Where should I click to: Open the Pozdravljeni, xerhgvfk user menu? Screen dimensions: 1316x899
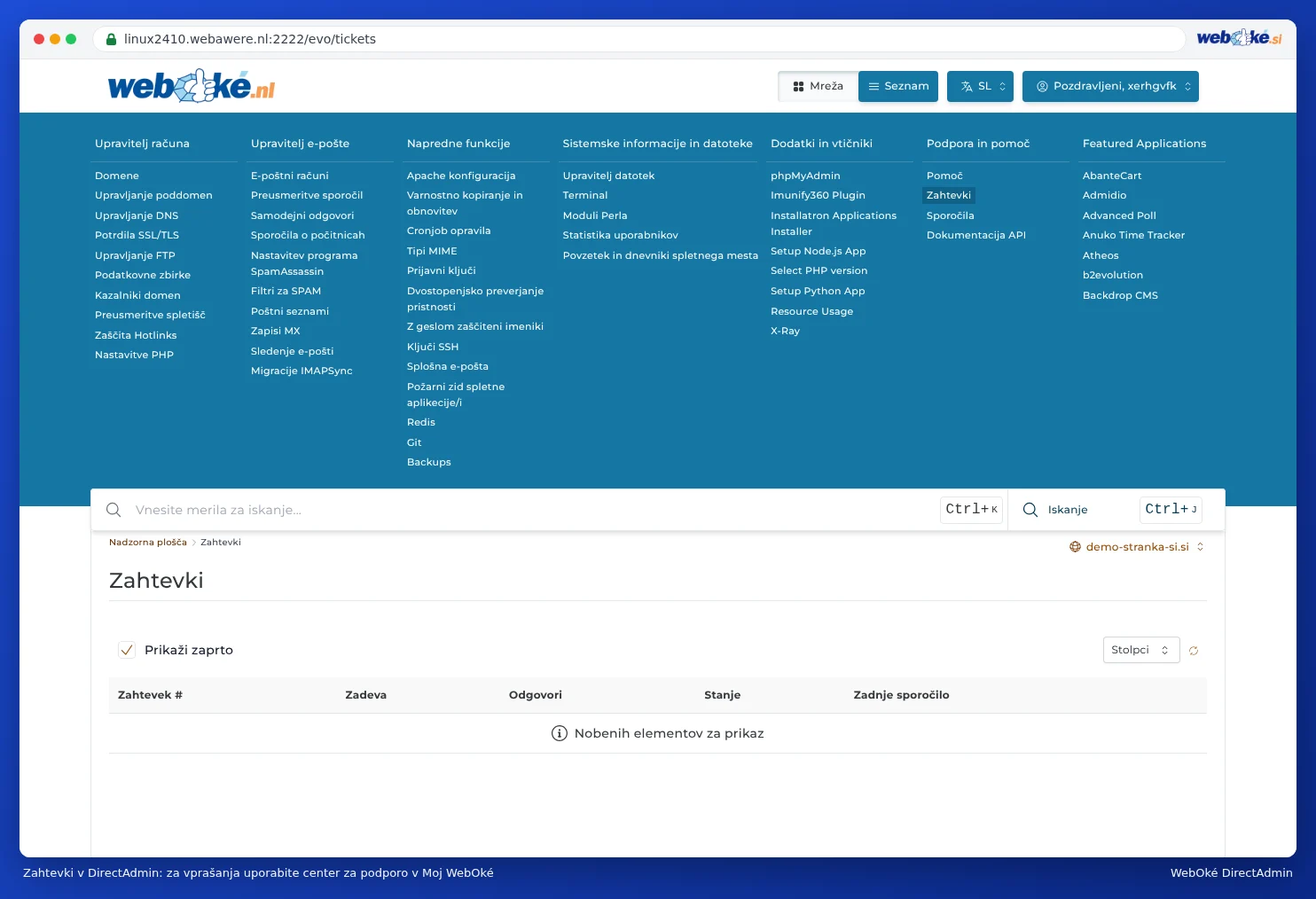point(1110,86)
